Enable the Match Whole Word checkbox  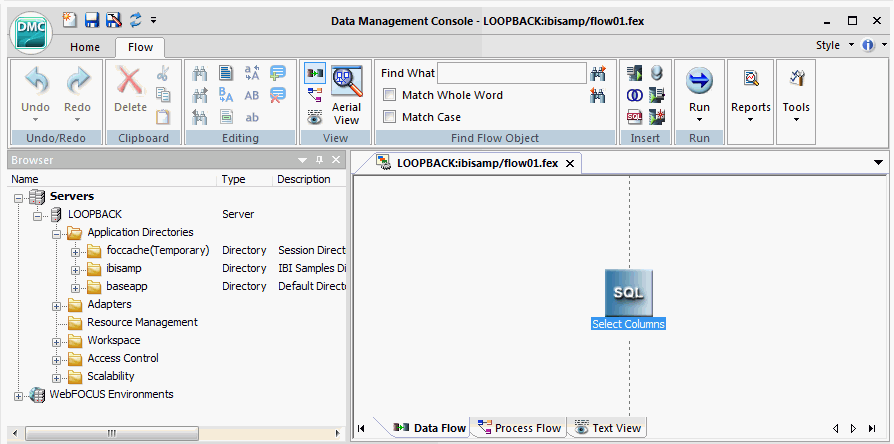point(389,95)
